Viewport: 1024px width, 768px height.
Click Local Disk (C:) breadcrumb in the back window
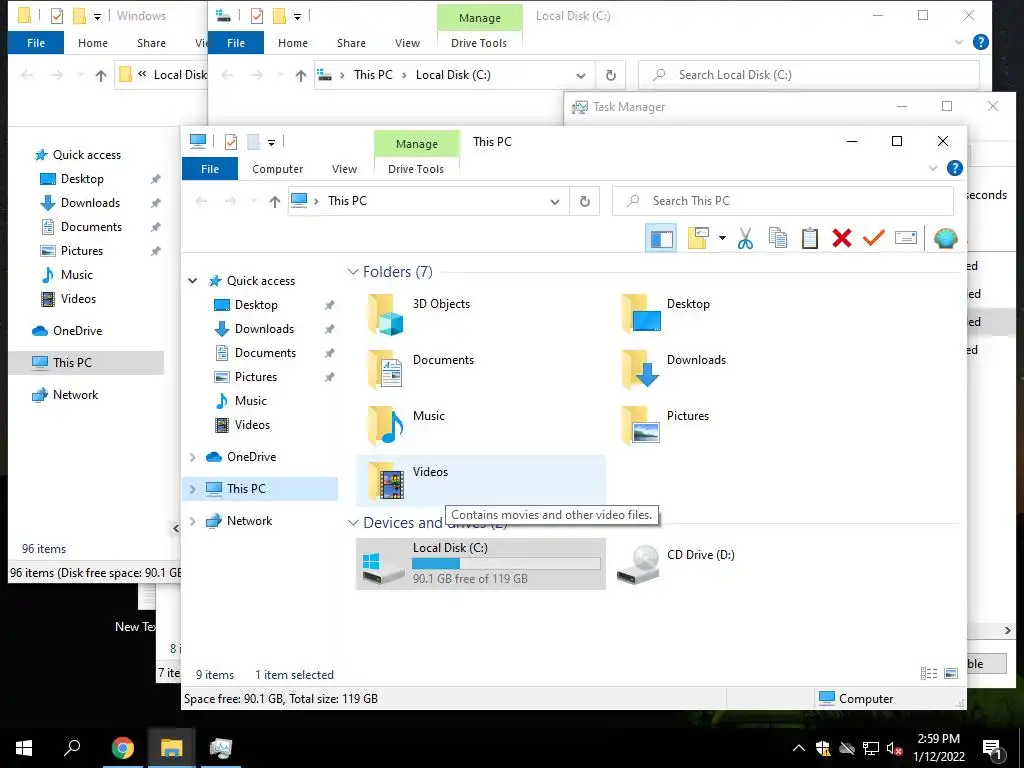(453, 75)
